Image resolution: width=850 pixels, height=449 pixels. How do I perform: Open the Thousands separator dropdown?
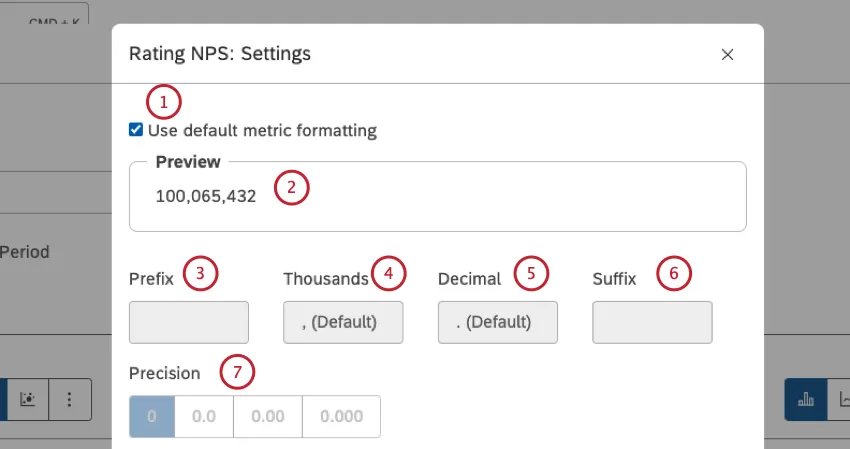click(343, 323)
